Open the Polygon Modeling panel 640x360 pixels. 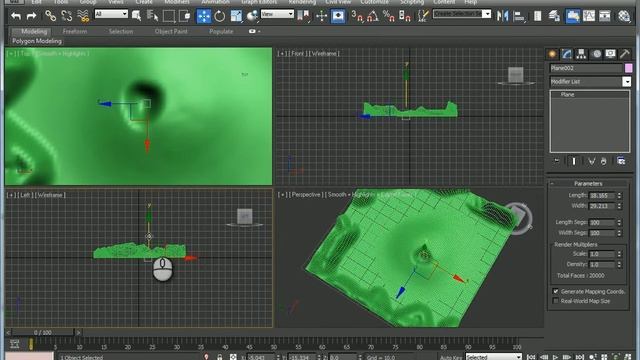pyautogui.click(x=36, y=41)
